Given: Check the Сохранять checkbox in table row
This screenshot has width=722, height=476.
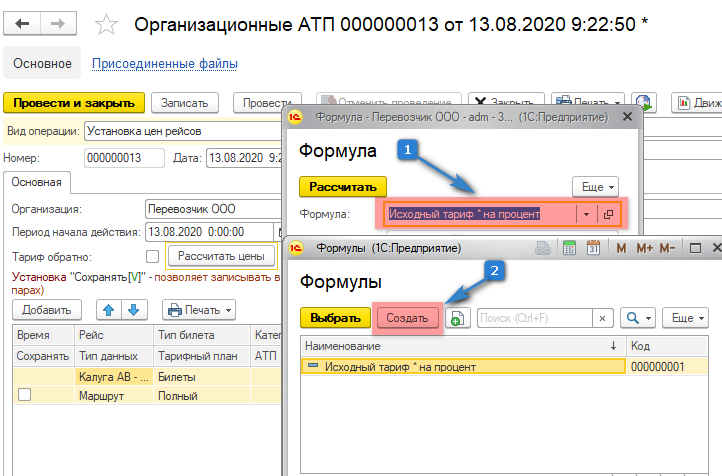Looking at the screenshot, I should pyautogui.click(x=24, y=396).
